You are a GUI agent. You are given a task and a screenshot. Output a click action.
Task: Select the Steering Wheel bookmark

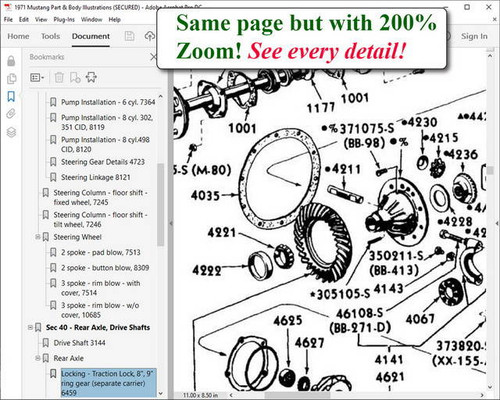[77, 237]
